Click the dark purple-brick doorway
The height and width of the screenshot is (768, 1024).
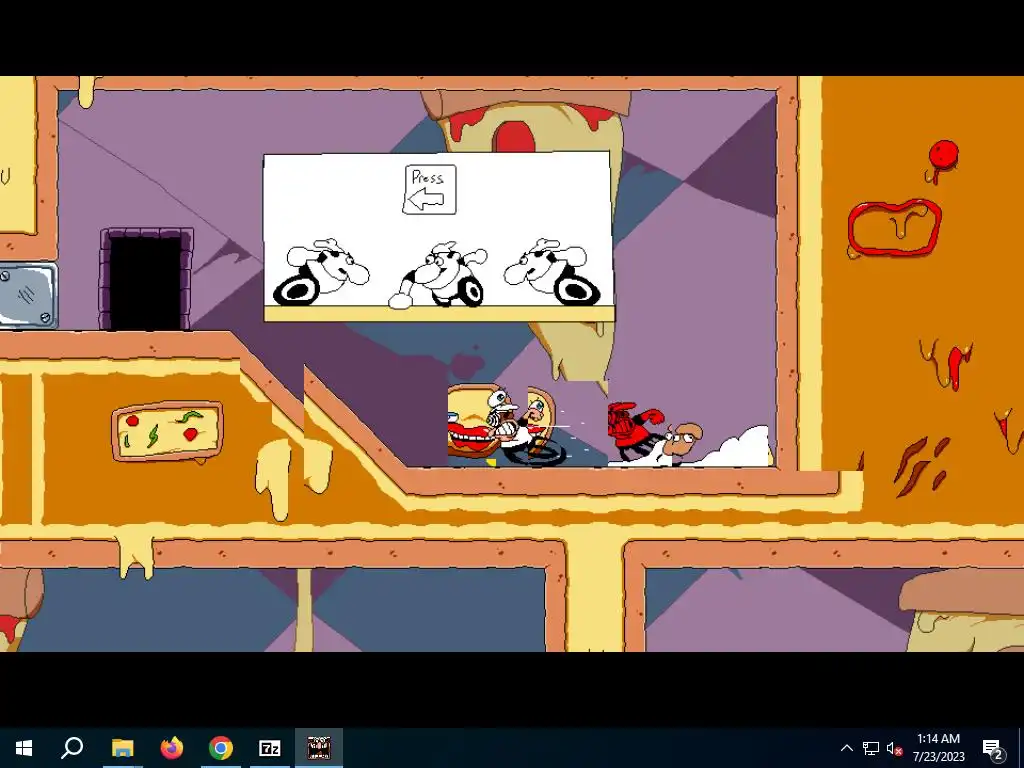point(146,279)
